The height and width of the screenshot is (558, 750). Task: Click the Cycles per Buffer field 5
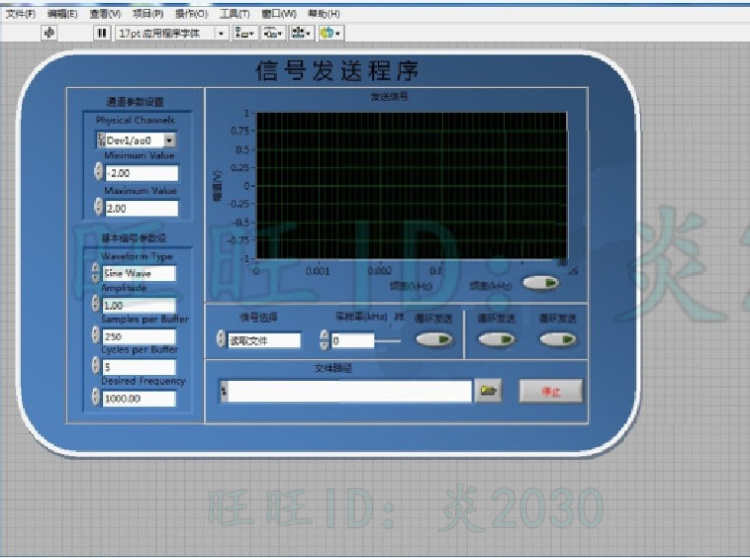coord(139,367)
